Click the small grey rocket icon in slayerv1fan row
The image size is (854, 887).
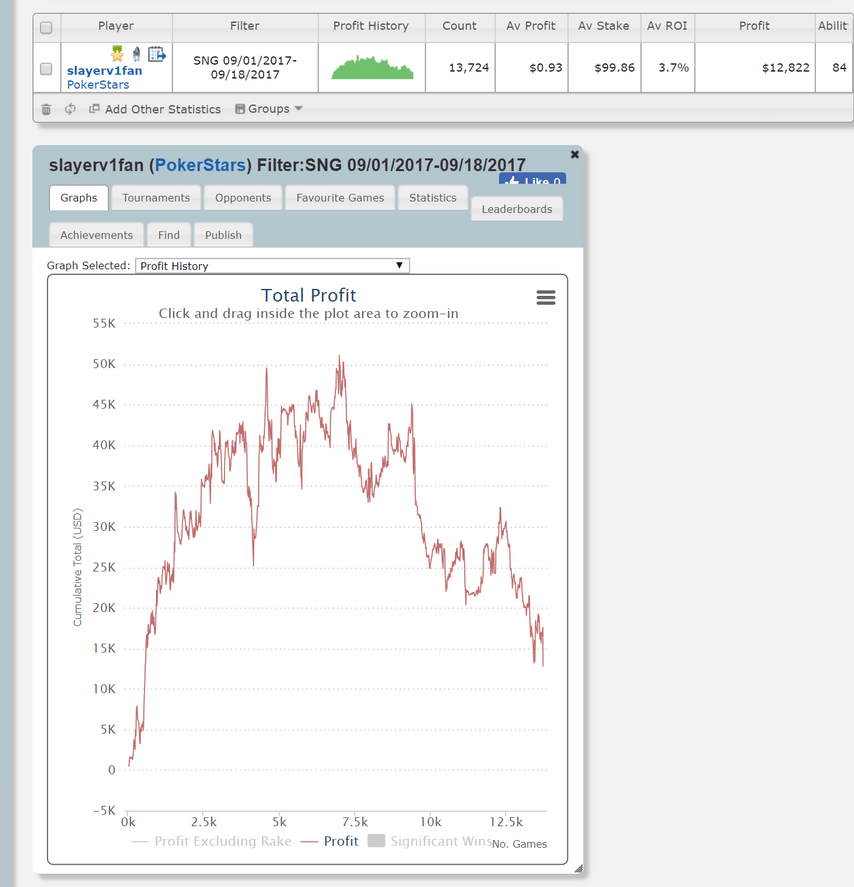(136, 54)
